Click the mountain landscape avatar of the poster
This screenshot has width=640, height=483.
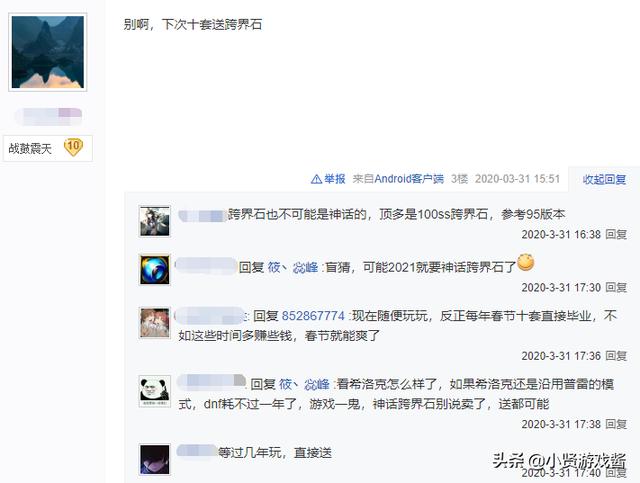pos(48,52)
